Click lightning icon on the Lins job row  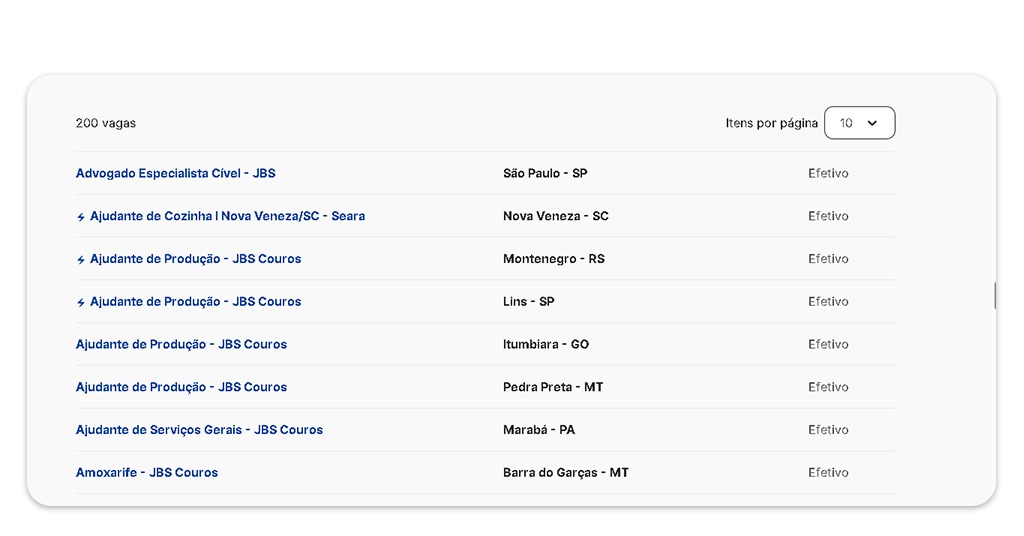click(81, 302)
